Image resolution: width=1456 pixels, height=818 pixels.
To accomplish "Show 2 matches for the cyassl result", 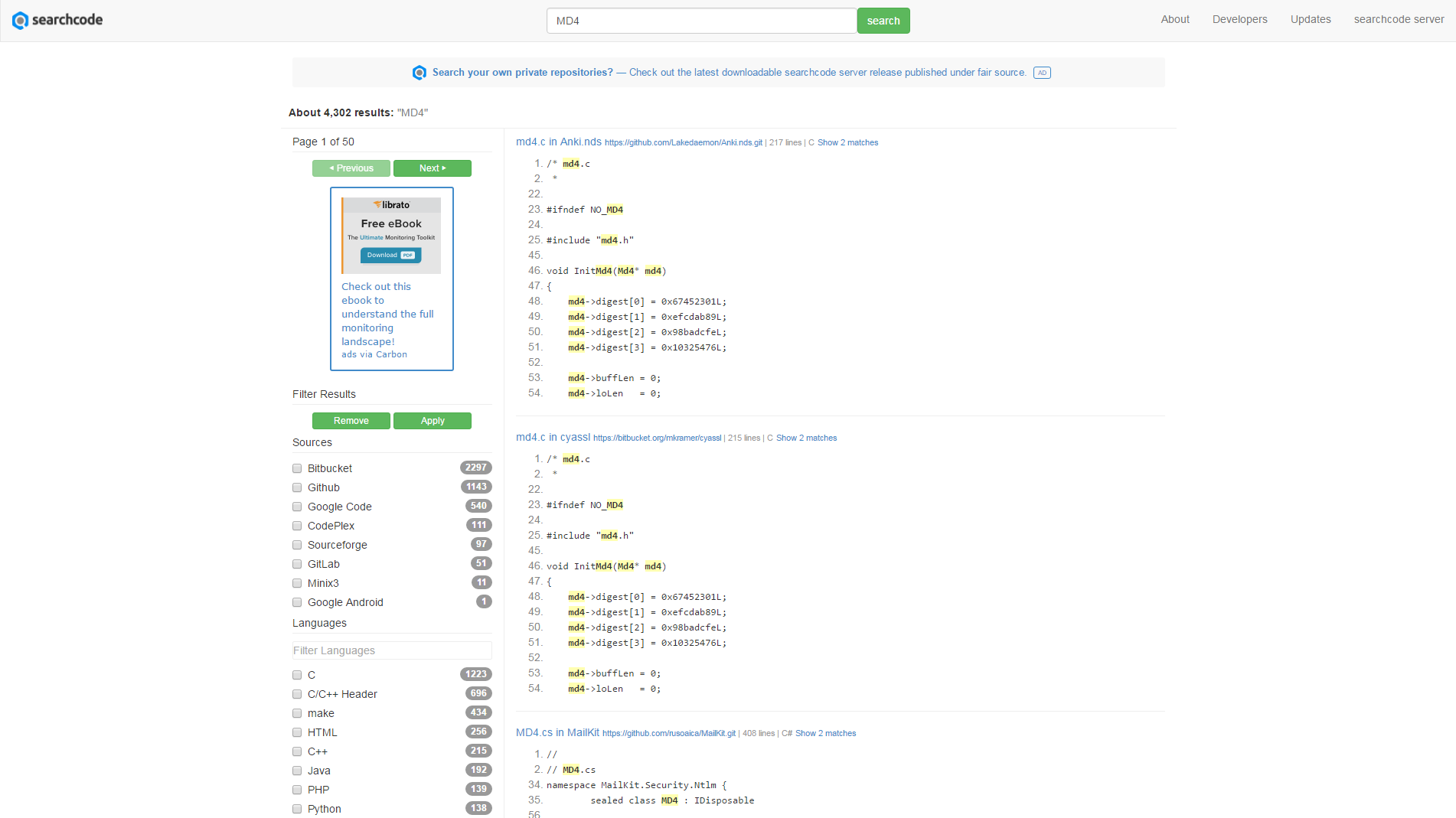I will (806, 438).
